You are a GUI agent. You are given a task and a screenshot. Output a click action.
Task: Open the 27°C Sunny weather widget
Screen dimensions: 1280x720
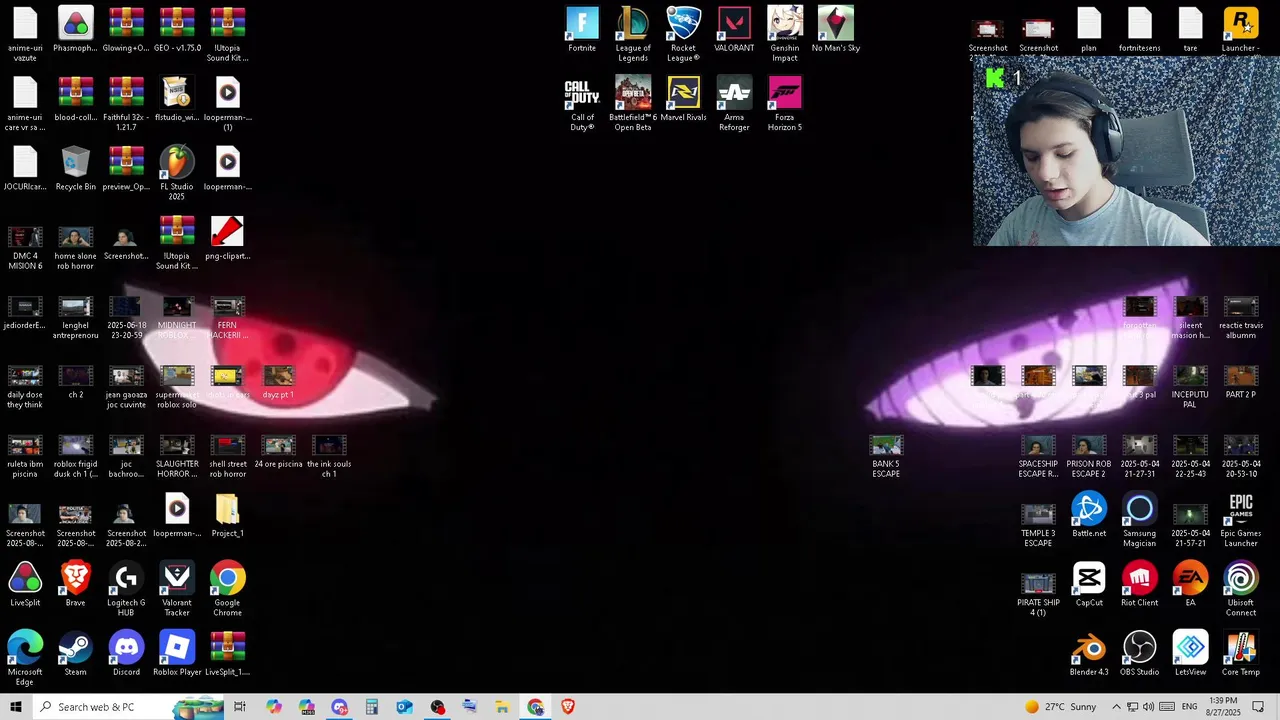point(1061,707)
